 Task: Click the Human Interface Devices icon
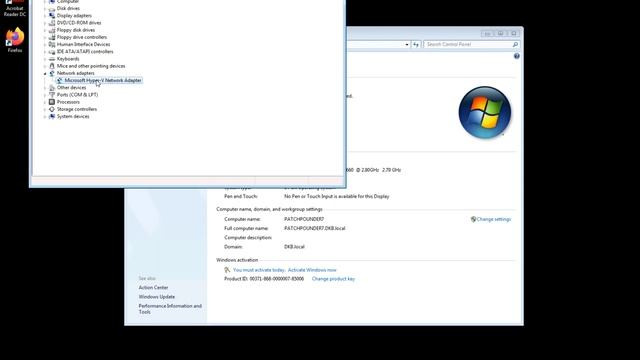tap(52, 44)
